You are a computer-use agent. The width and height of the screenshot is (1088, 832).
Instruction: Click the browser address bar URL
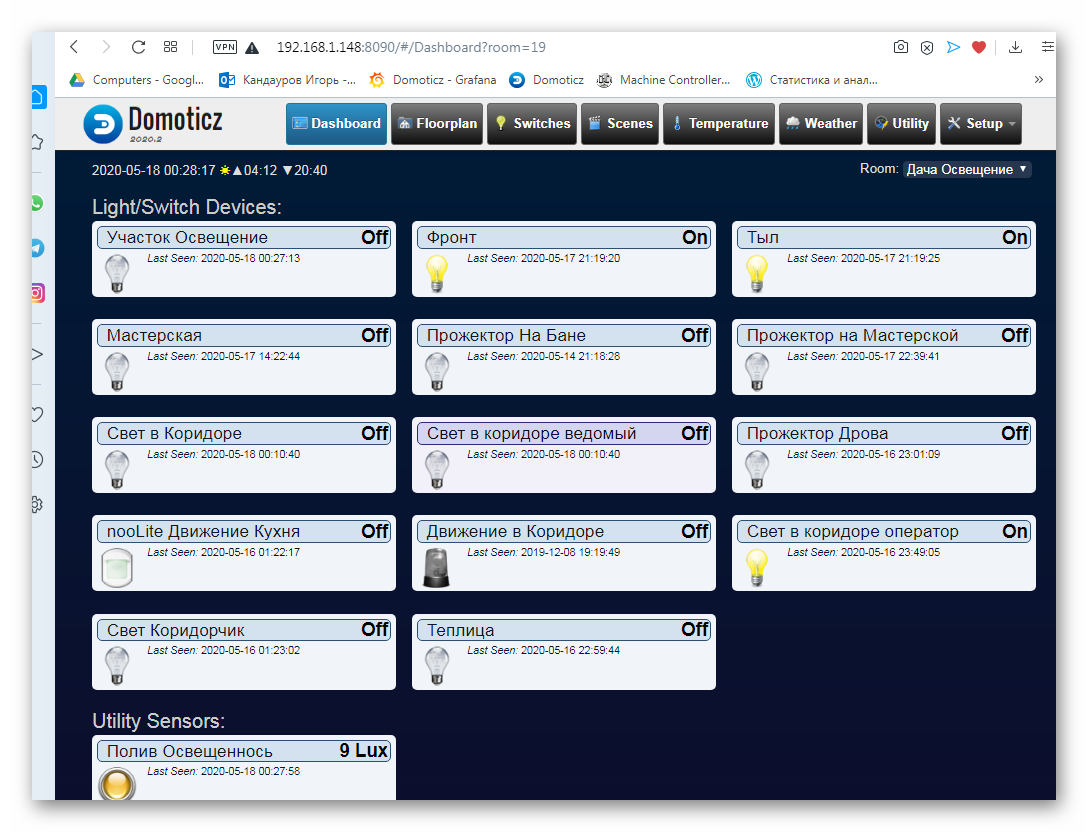click(411, 47)
